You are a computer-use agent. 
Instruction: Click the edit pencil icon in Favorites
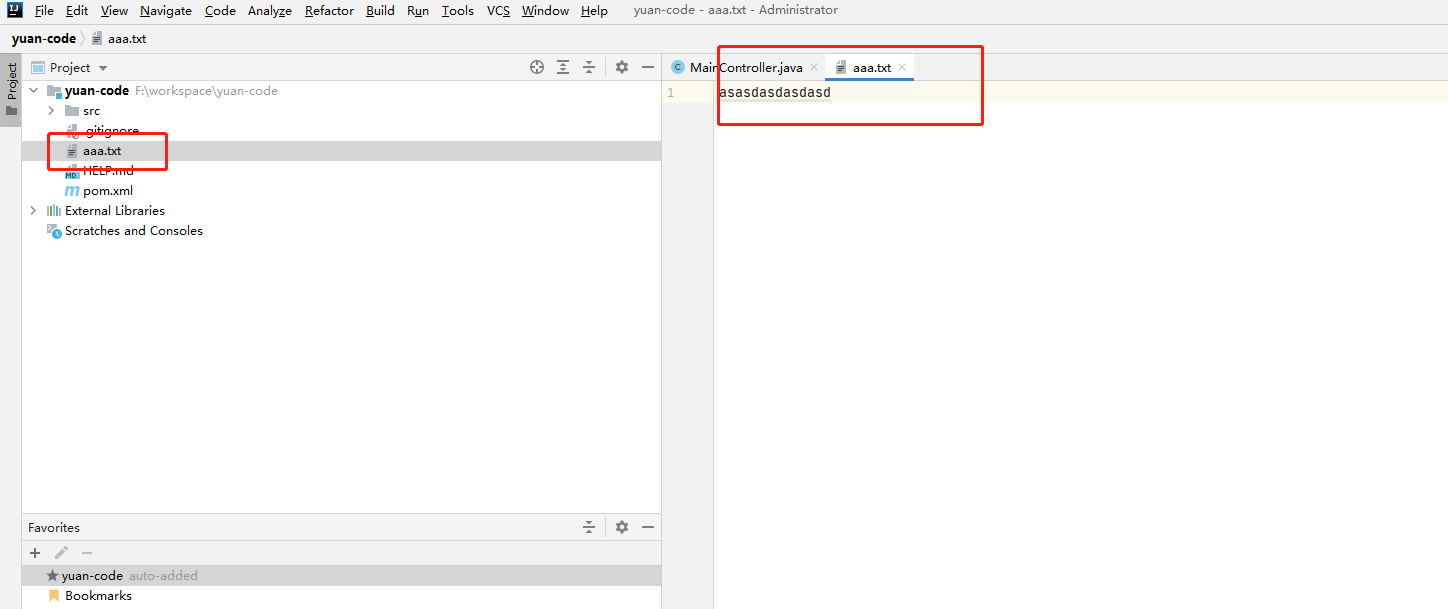point(61,553)
